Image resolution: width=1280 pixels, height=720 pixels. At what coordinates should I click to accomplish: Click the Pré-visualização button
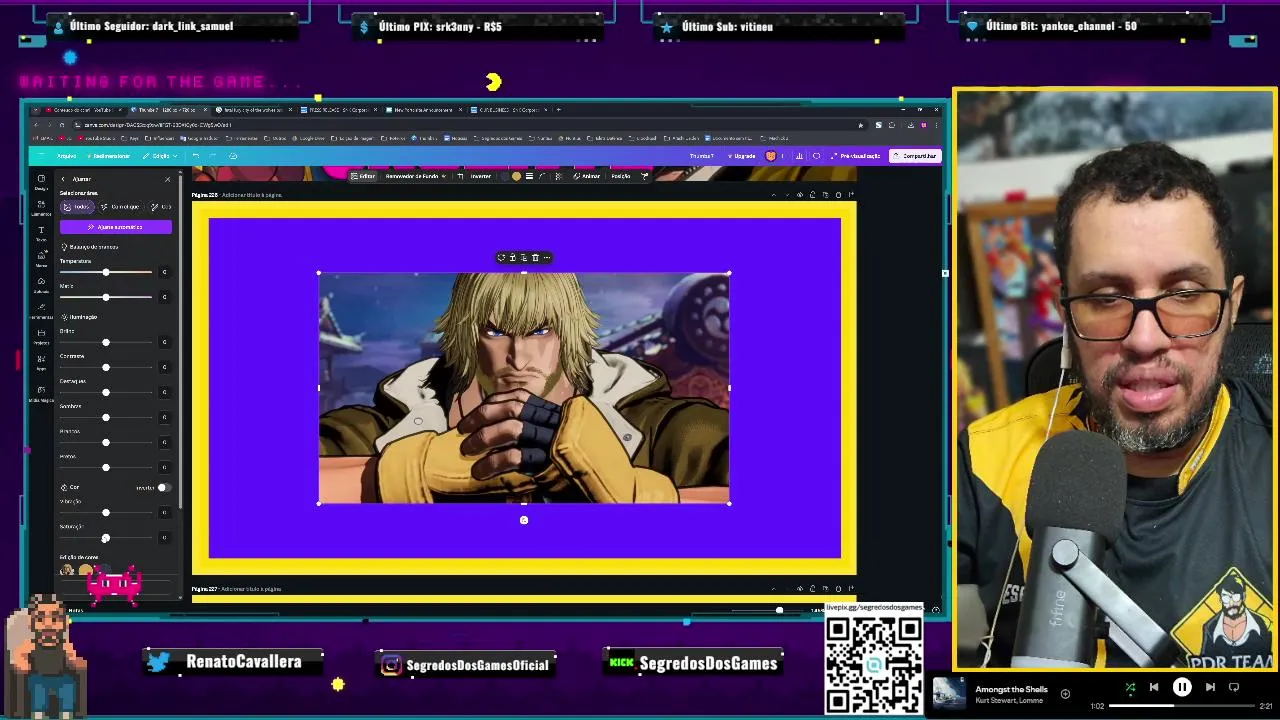pos(856,156)
